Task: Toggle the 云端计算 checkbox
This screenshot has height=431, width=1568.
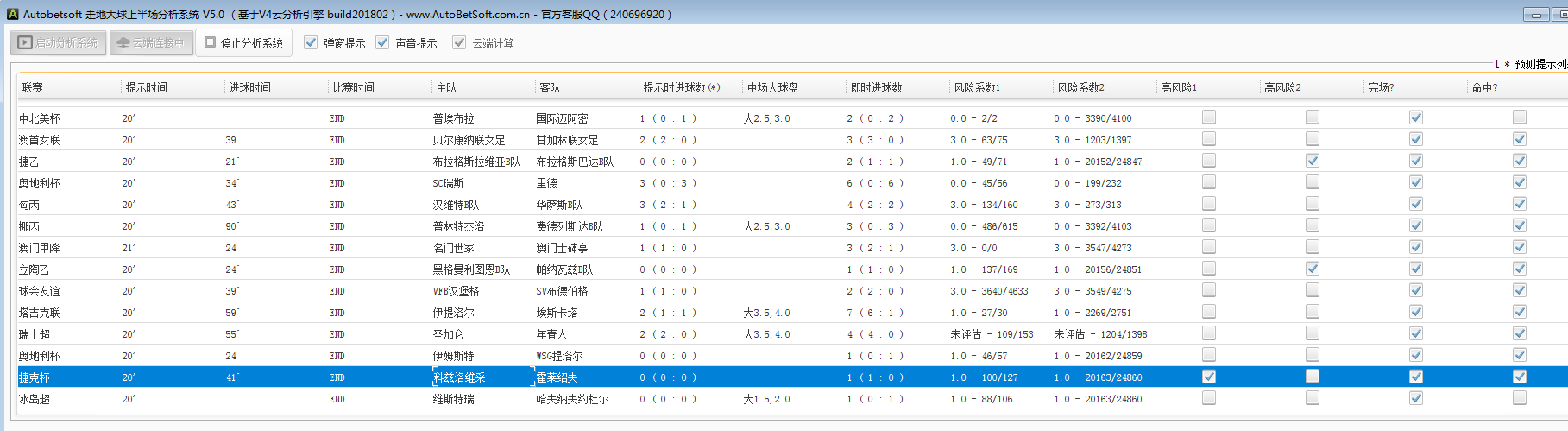Action: coord(459,42)
